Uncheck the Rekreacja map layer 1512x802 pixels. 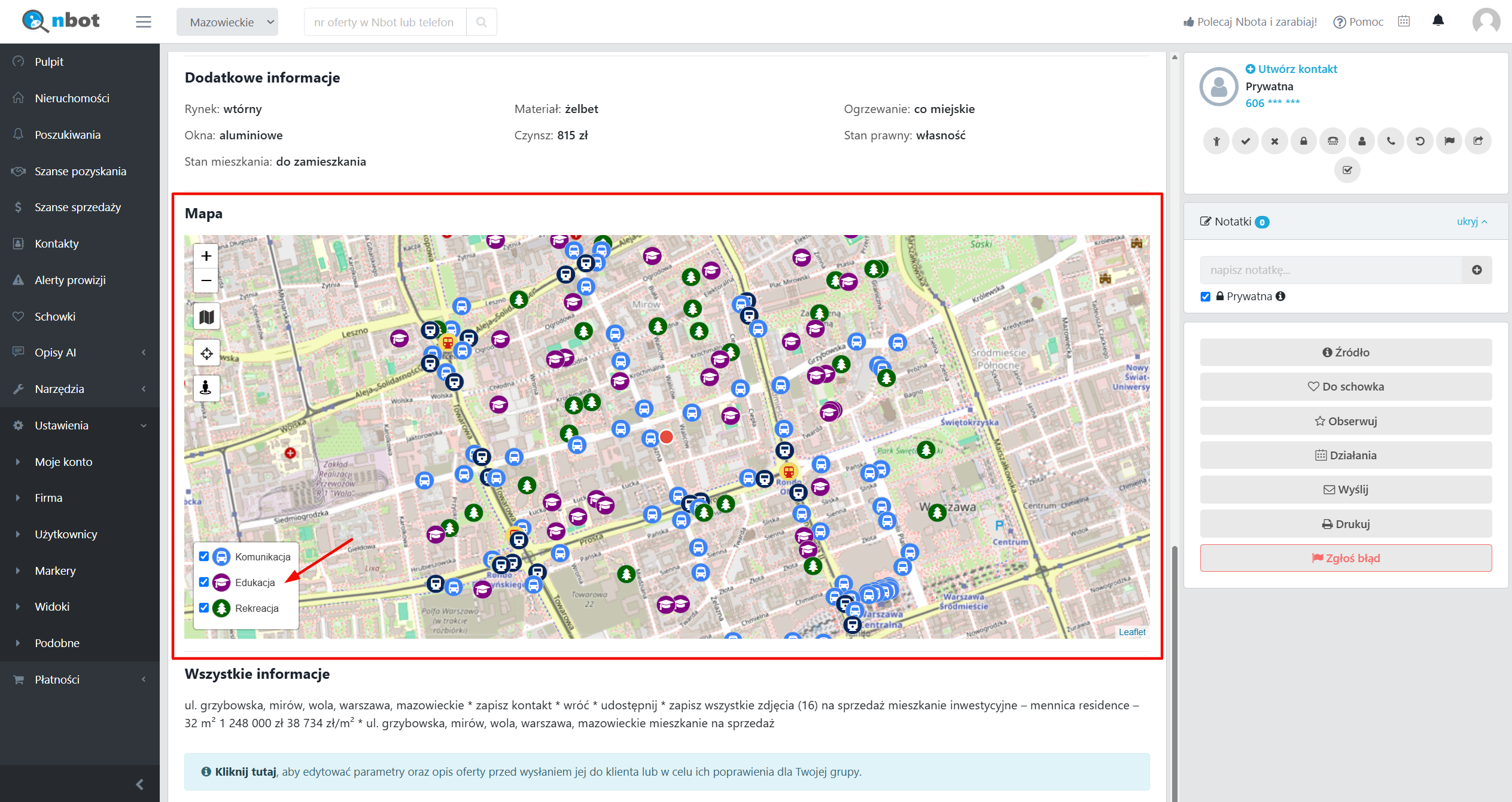click(x=204, y=608)
